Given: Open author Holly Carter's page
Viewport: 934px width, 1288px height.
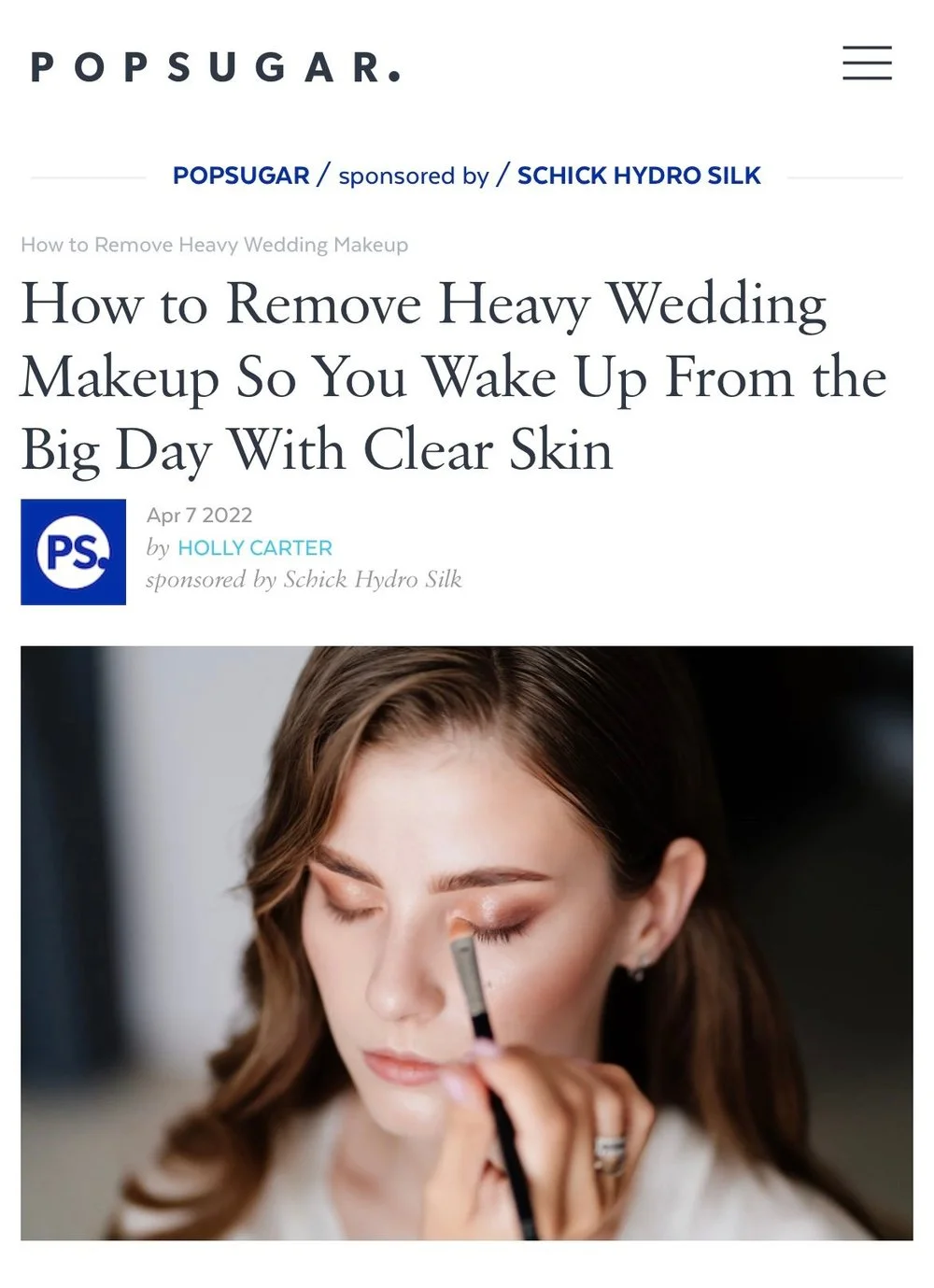Looking at the screenshot, I should (255, 548).
